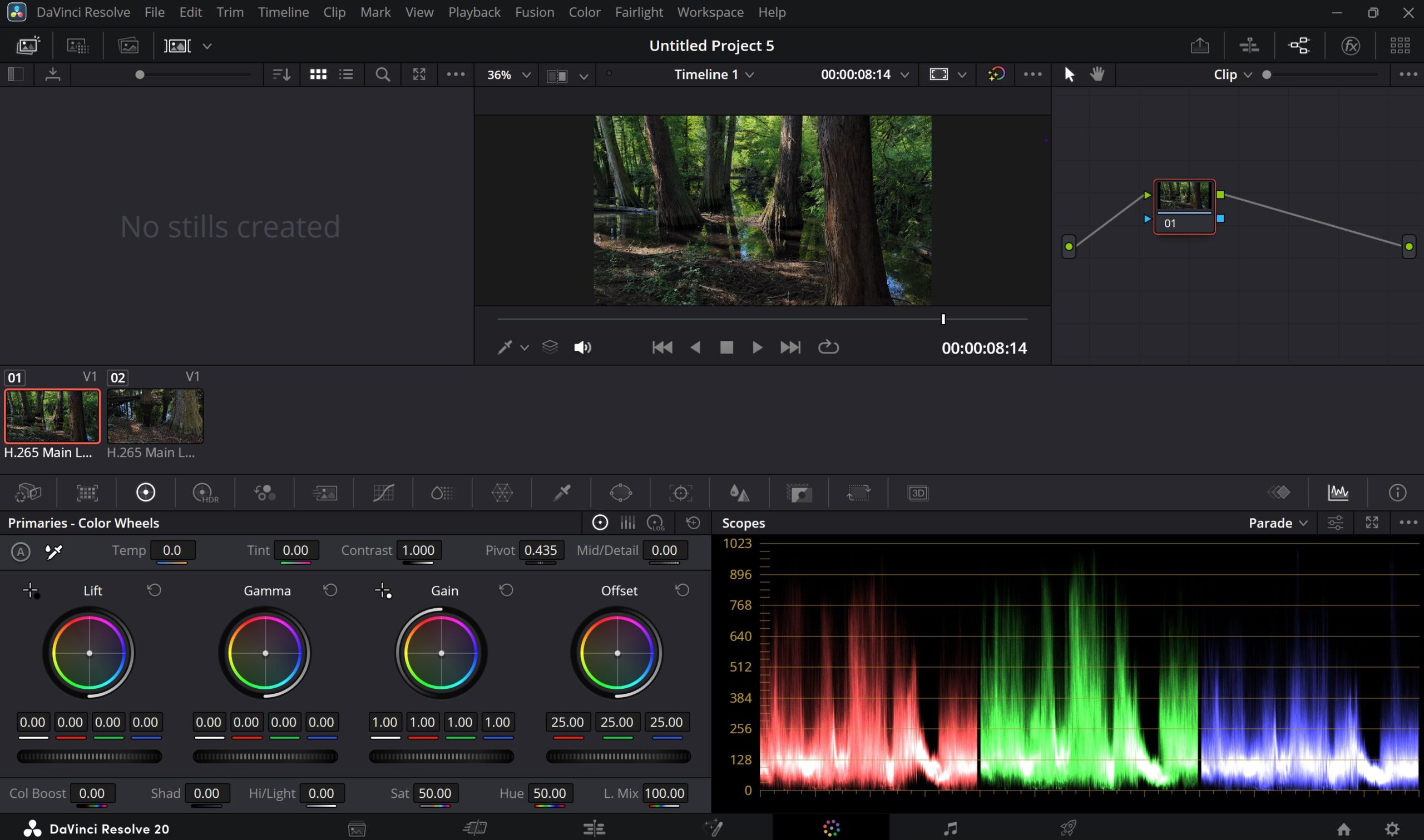Image resolution: width=1424 pixels, height=840 pixels.
Task: Toggle the Nodes panel icon
Action: (x=1299, y=45)
